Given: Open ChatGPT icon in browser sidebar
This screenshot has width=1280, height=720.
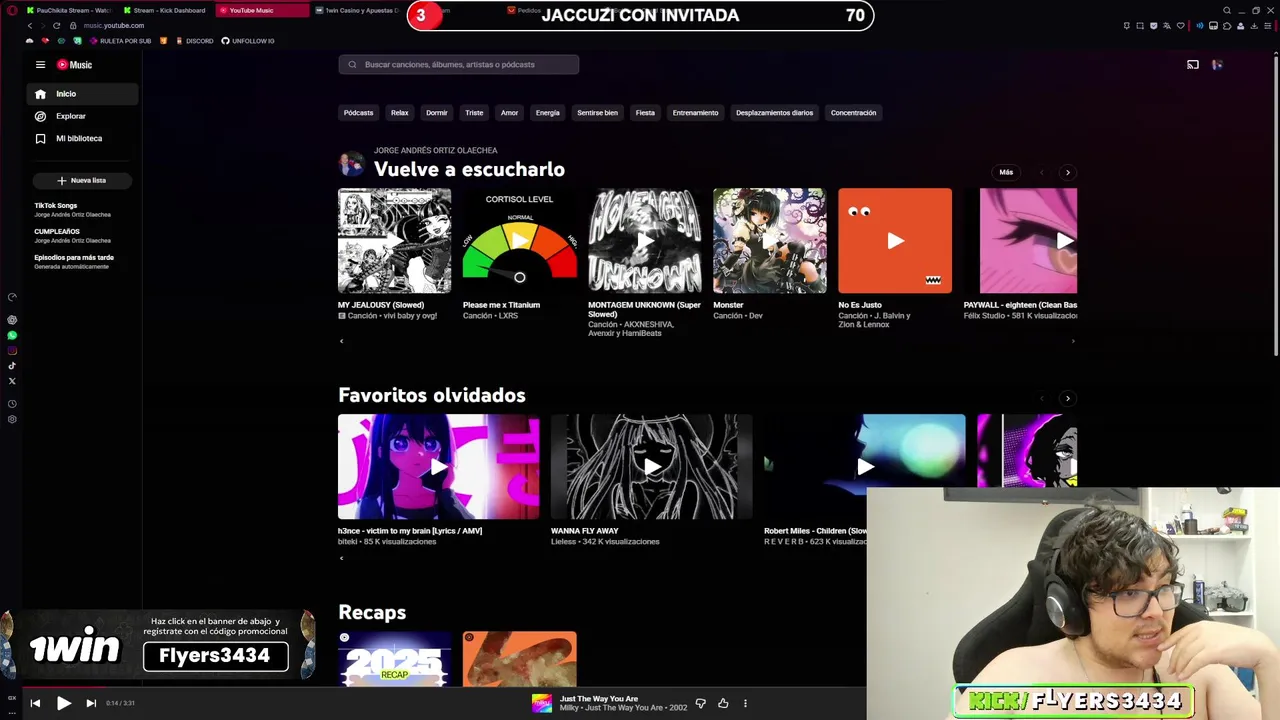Looking at the screenshot, I should (12, 320).
